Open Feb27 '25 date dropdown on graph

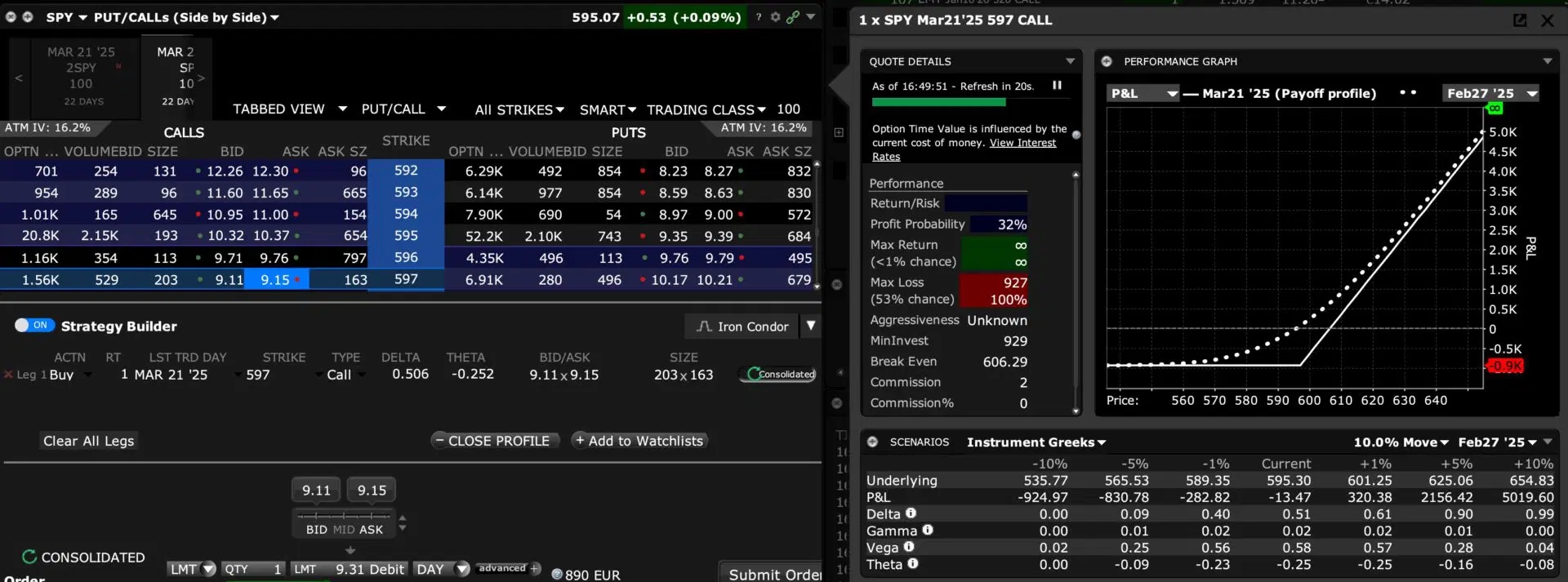pyautogui.click(x=1491, y=94)
